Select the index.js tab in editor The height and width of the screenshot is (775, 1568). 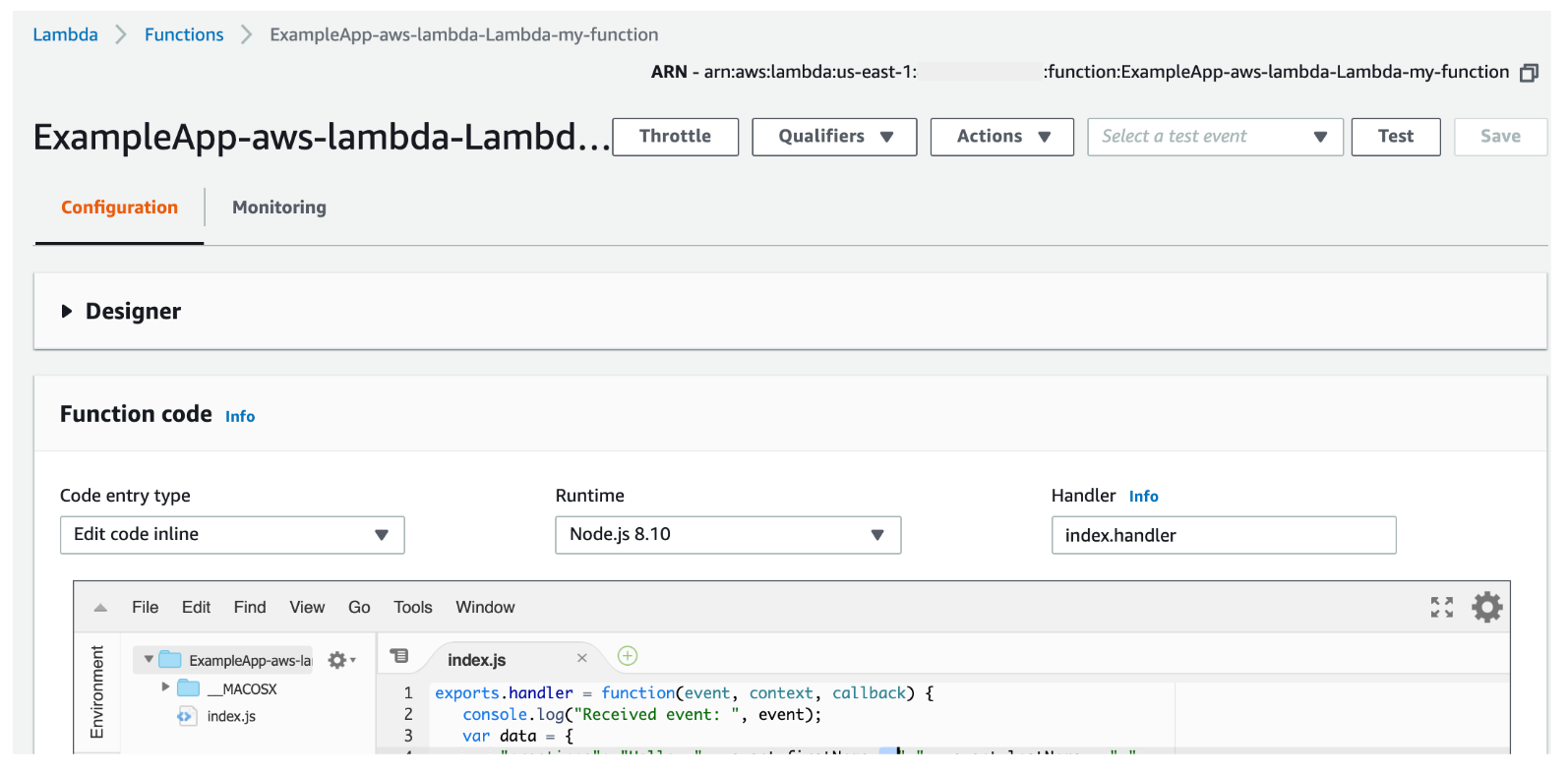point(477,660)
